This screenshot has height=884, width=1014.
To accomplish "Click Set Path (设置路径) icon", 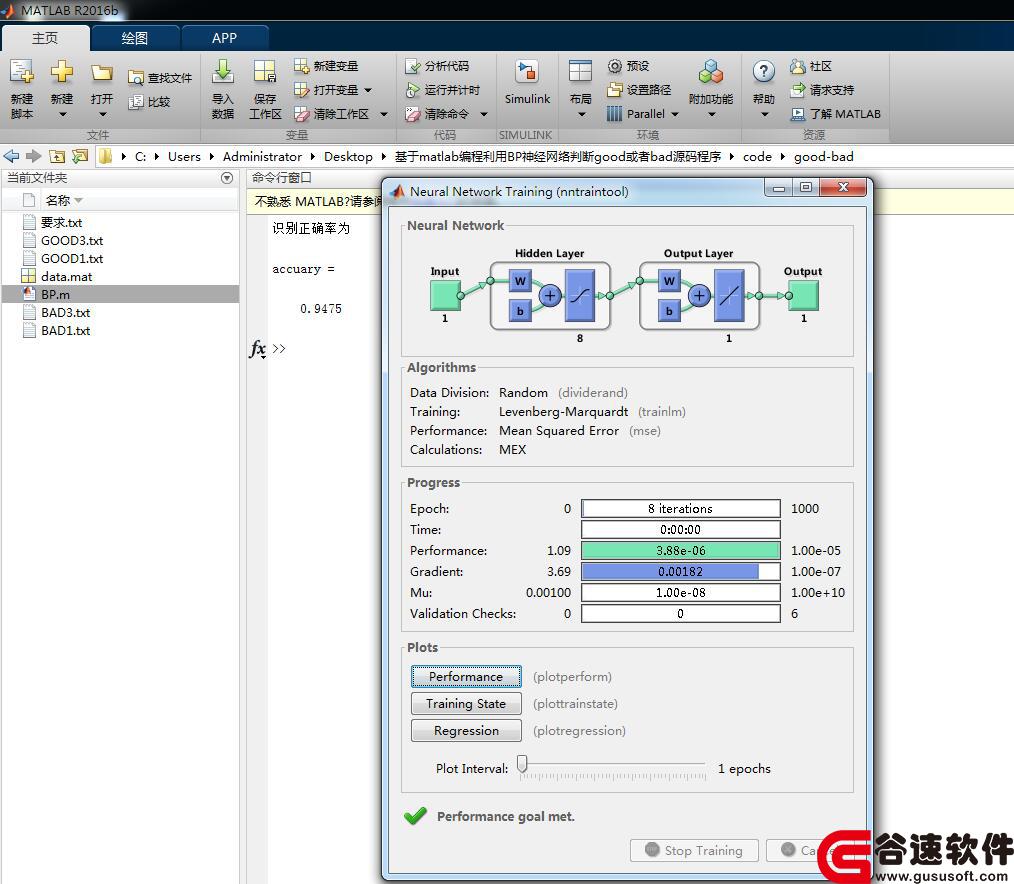I will (x=615, y=90).
